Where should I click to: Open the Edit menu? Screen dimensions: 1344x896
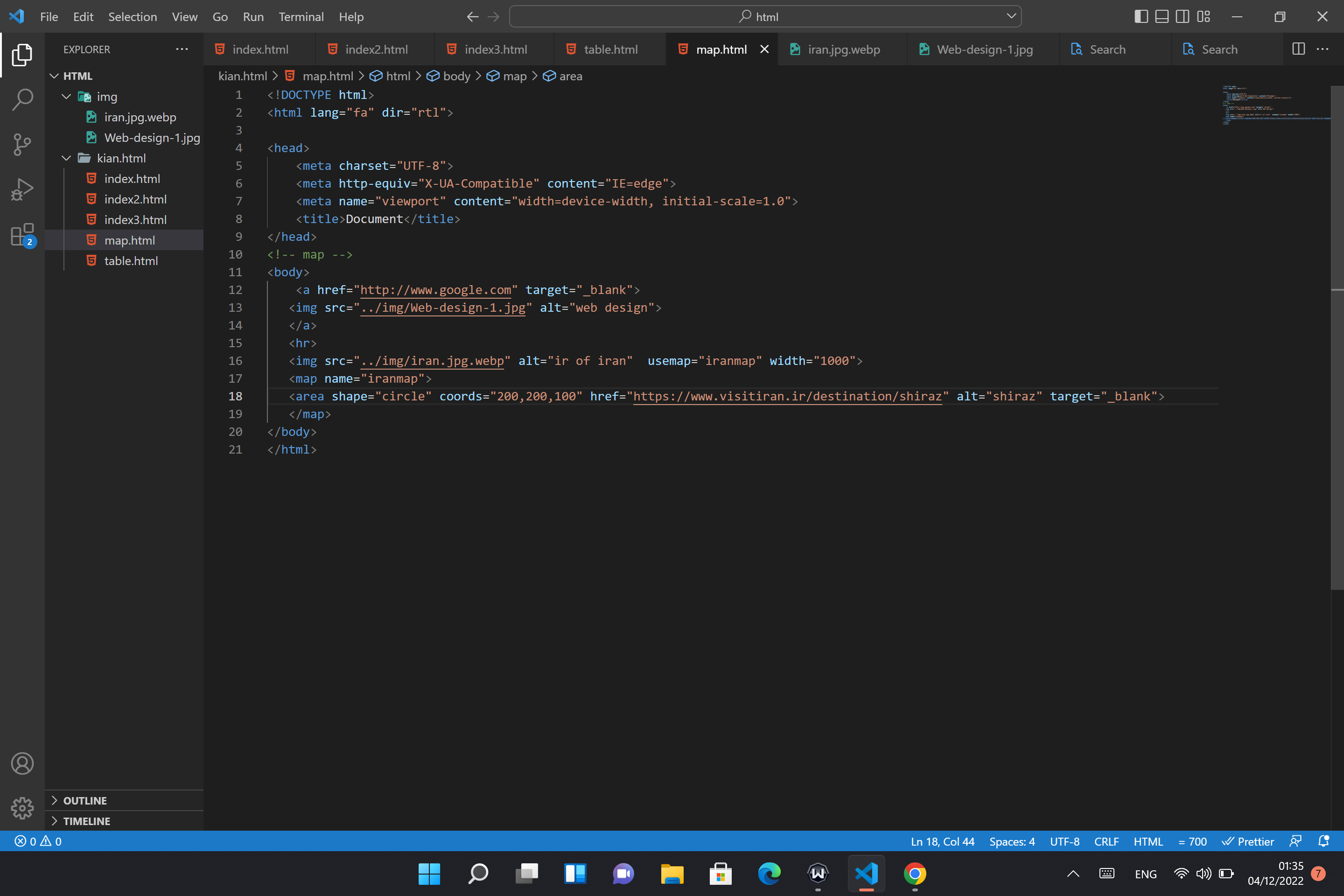click(x=83, y=17)
